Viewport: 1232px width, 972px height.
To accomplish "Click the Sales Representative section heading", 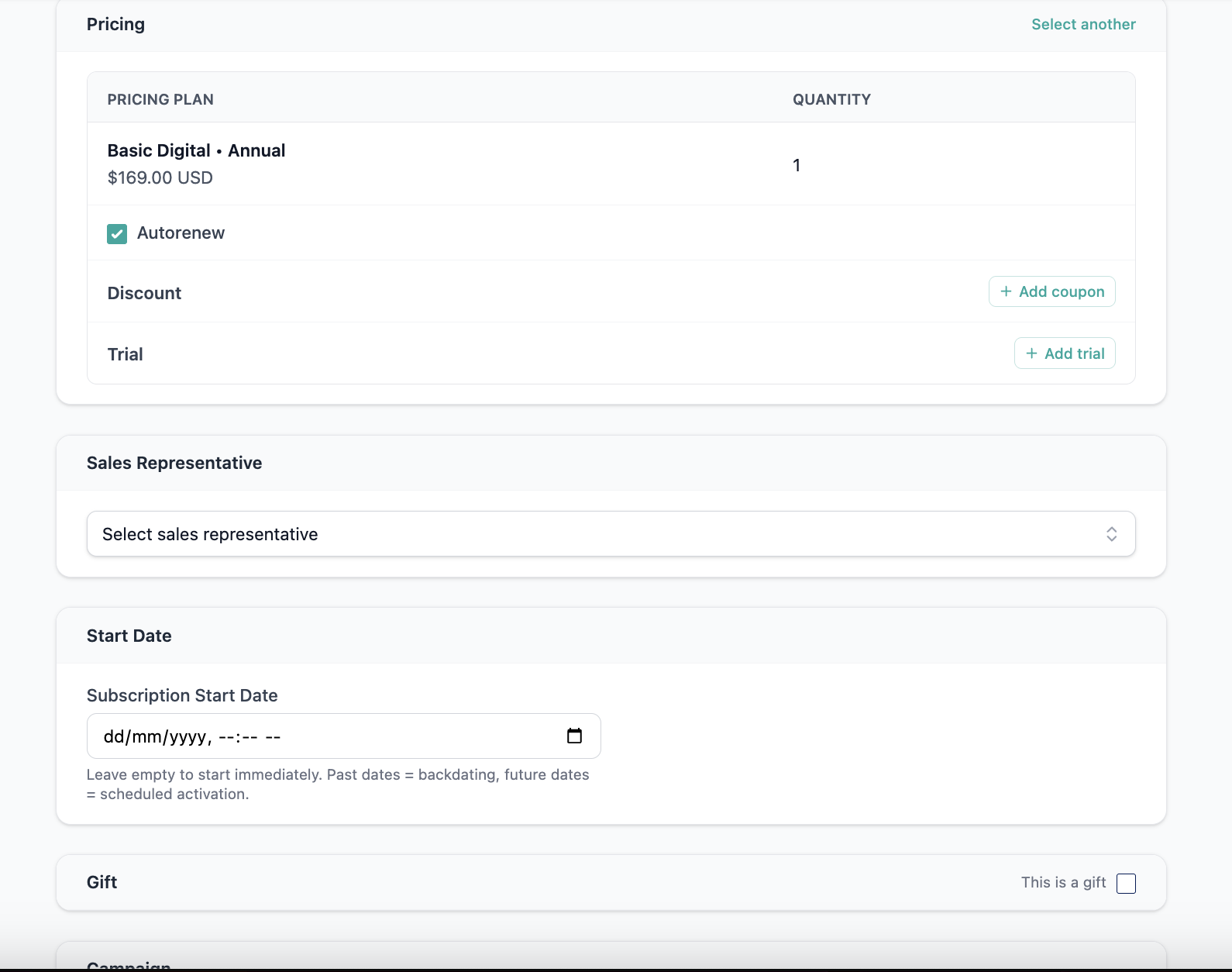I will [x=174, y=463].
